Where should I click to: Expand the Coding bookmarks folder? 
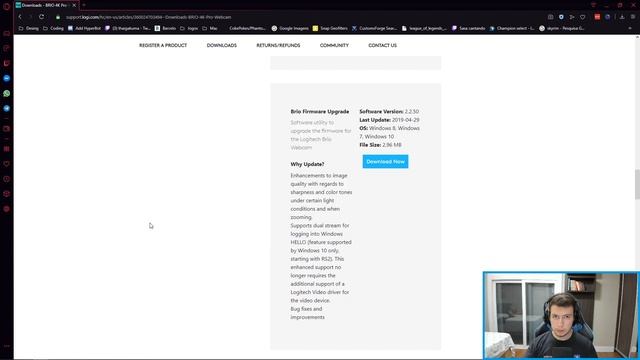53,28
